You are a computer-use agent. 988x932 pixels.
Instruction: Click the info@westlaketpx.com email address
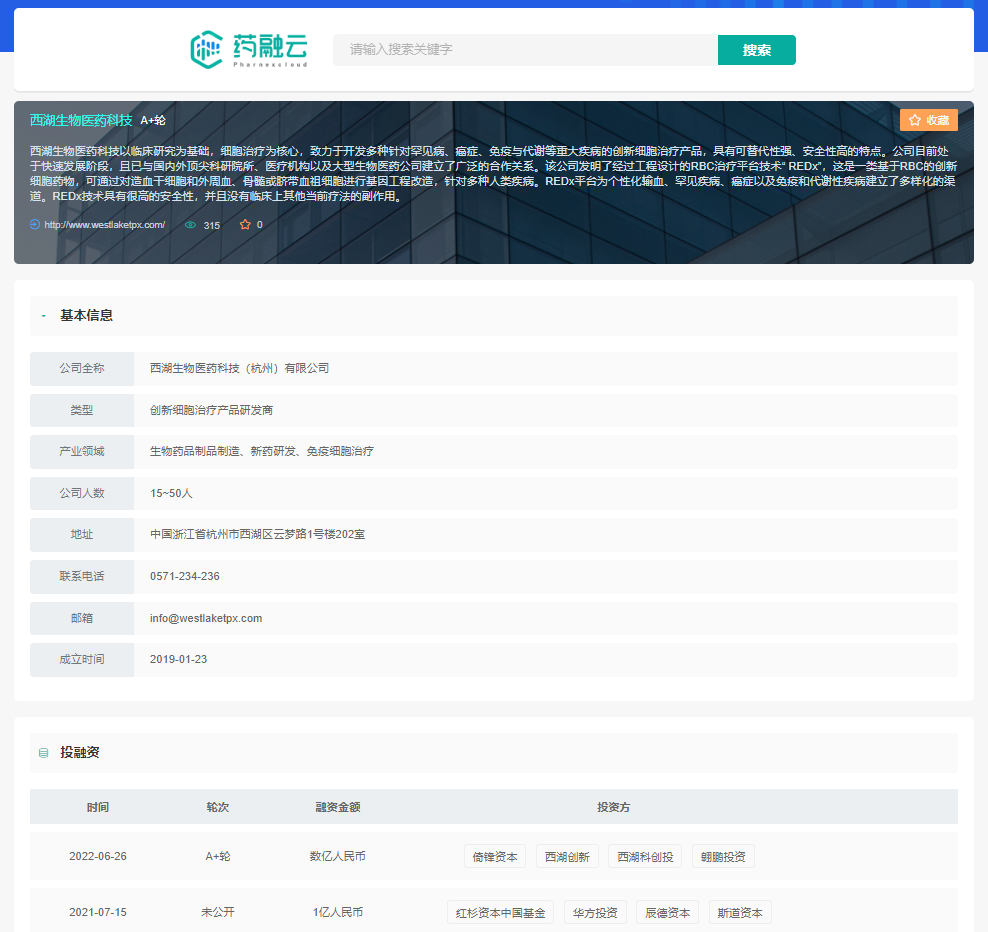(x=206, y=618)
